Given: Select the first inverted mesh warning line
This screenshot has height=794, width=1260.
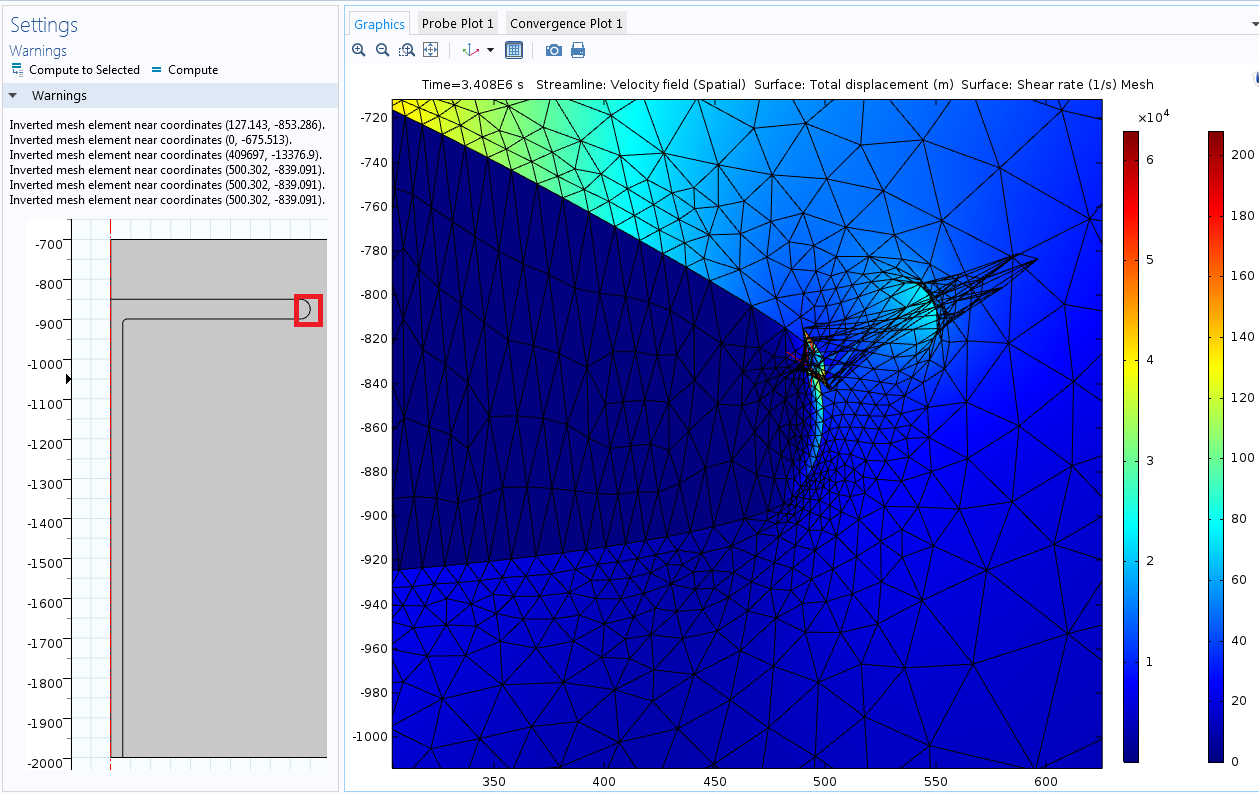Looking at the screenshot, I should click(166, 125).
